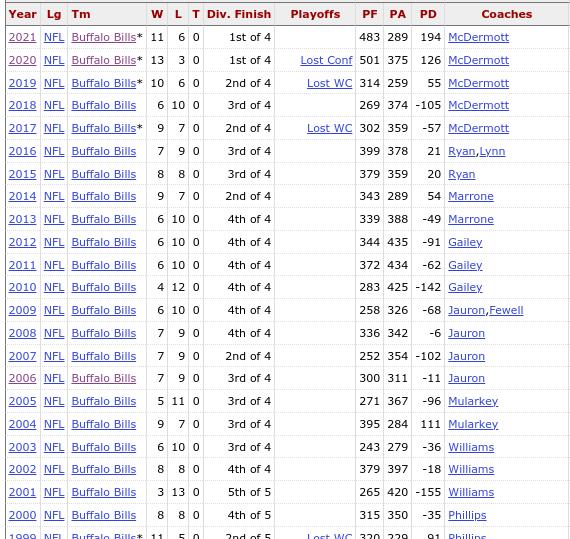The image size is (570, 539).
Task: Open coach Mularkey link in 2004 row
Action: 473,424
